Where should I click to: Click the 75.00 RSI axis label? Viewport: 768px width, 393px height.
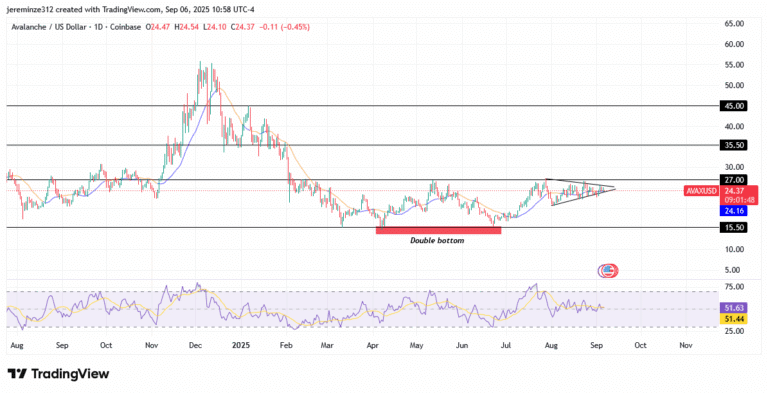pyautogui.click(x=734, y=287)
